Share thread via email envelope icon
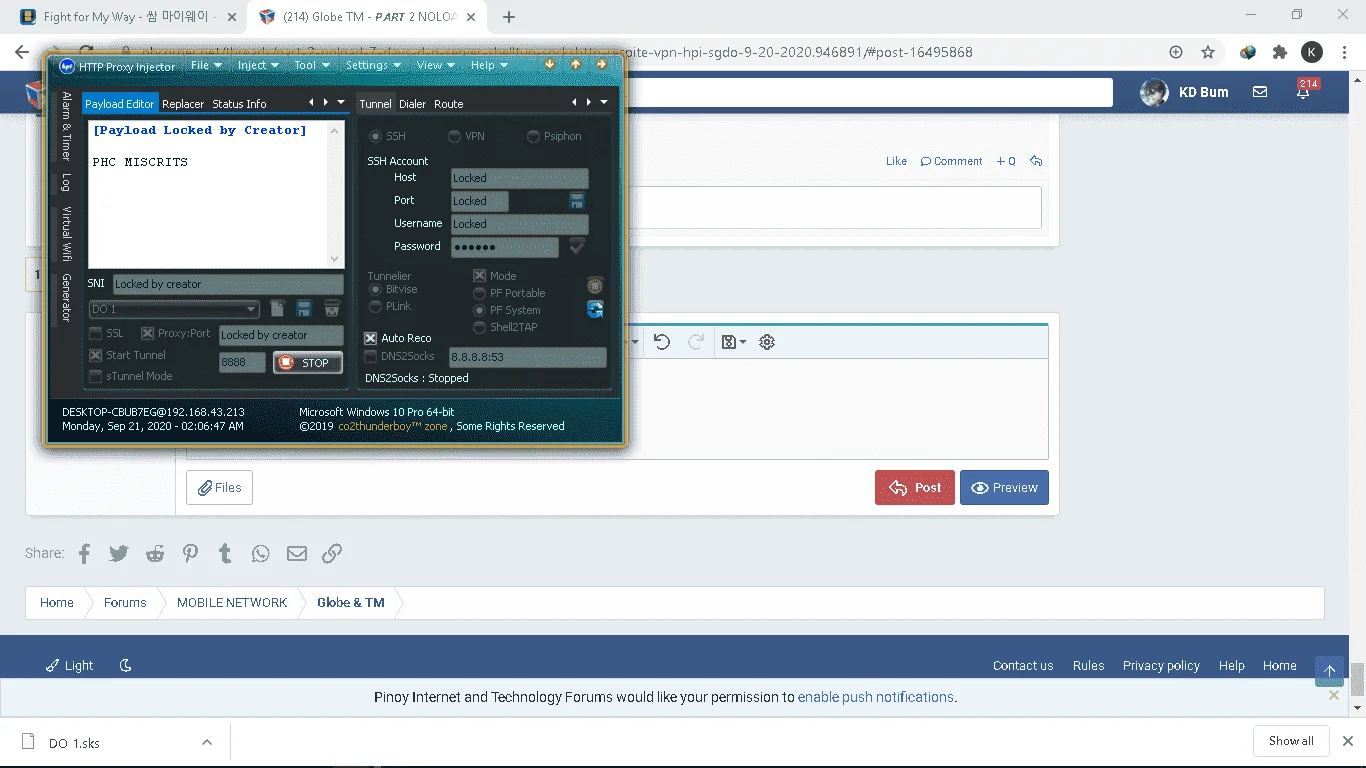Image resolution: width=1366 pixels, height=768 pixels. coord(297,553)
